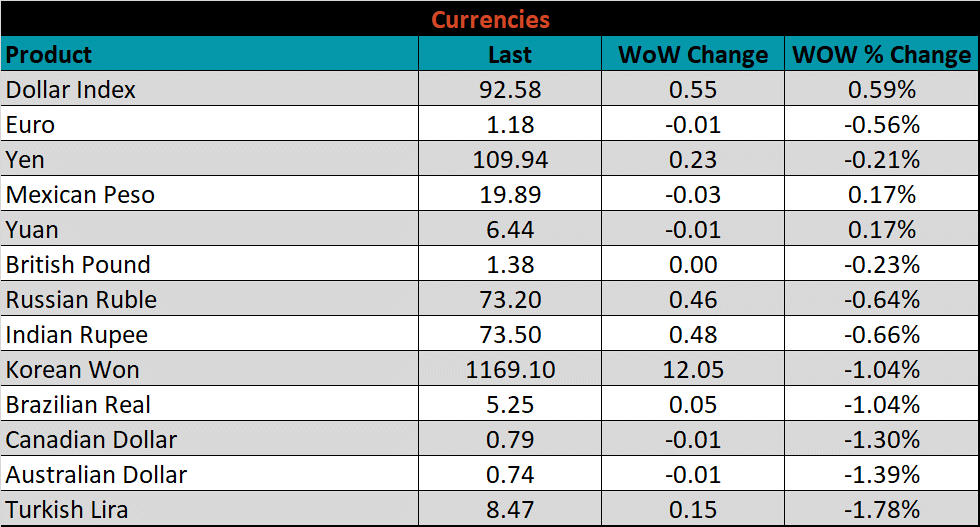Select the Brazilian Real product cell
The image size is (980, 527).
coord(77,405)
